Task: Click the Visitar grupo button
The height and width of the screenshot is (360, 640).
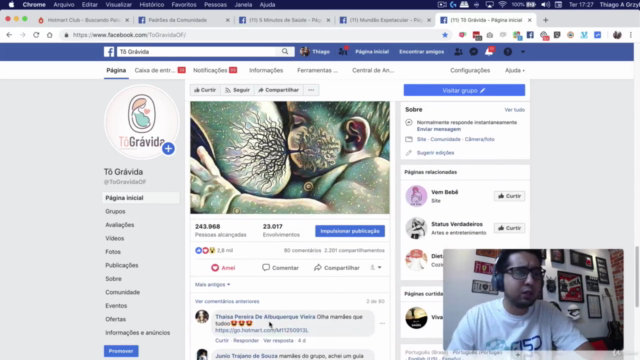Action: [x=464, y=90]
